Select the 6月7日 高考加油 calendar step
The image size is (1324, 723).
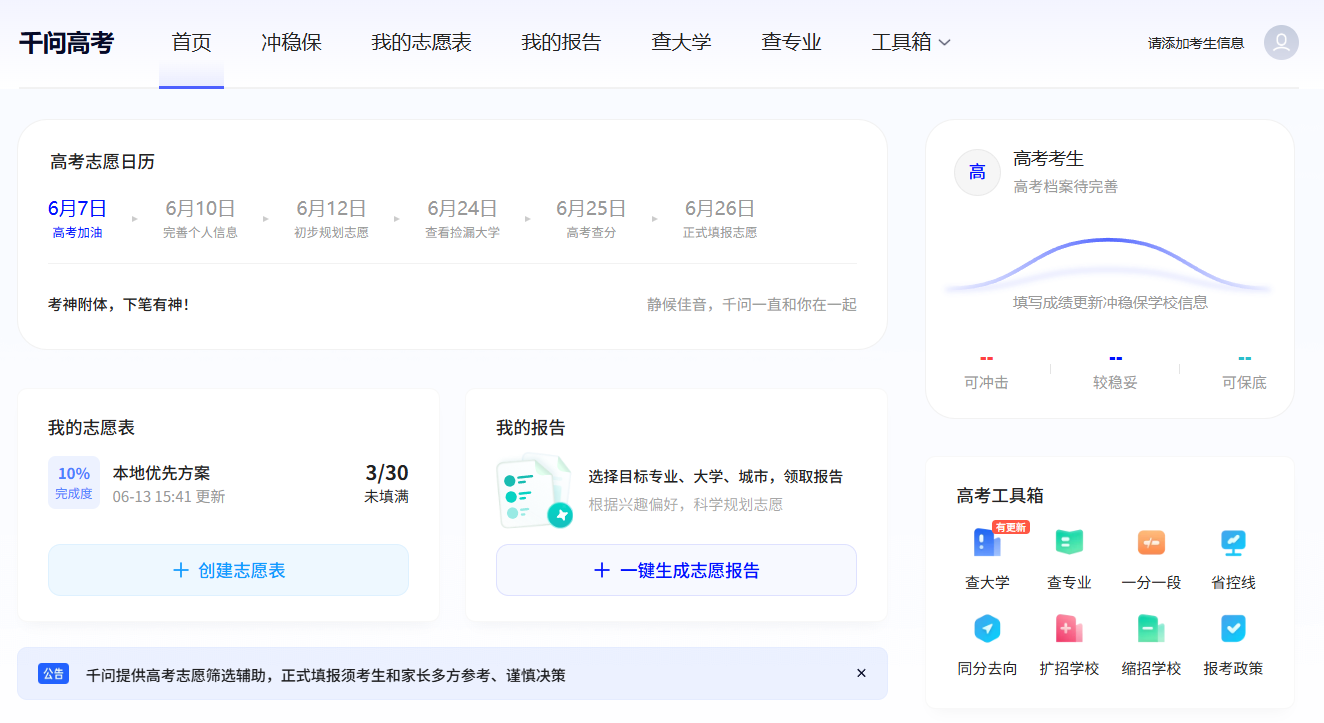[77, 219]
